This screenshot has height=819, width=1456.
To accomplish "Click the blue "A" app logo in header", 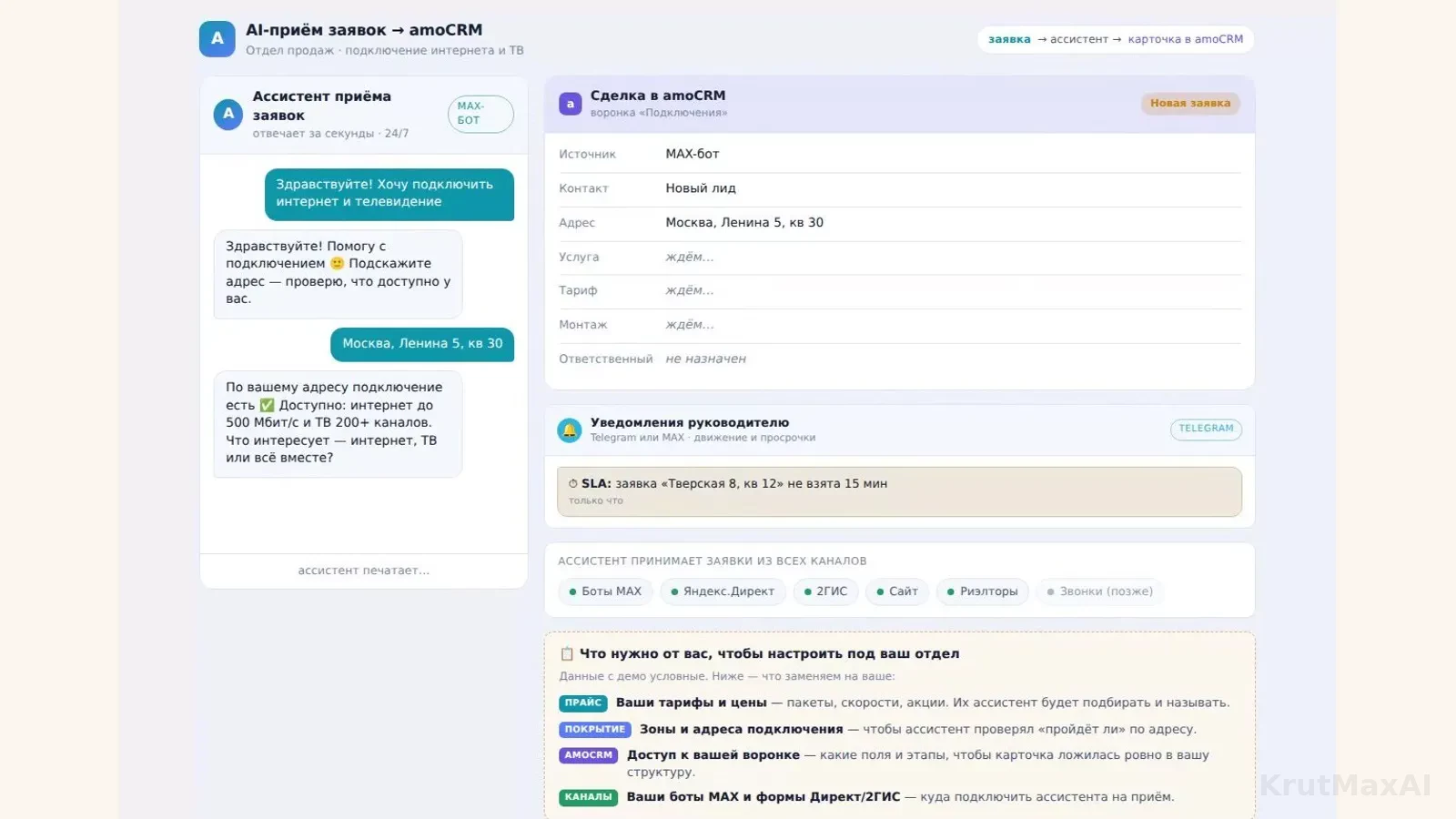I will [217, 39].
